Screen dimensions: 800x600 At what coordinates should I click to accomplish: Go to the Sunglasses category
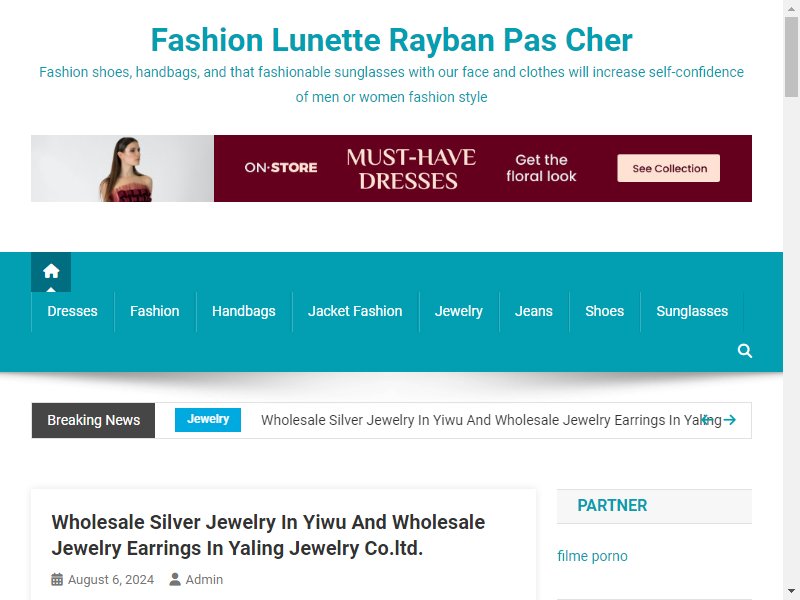coord(692,311)
